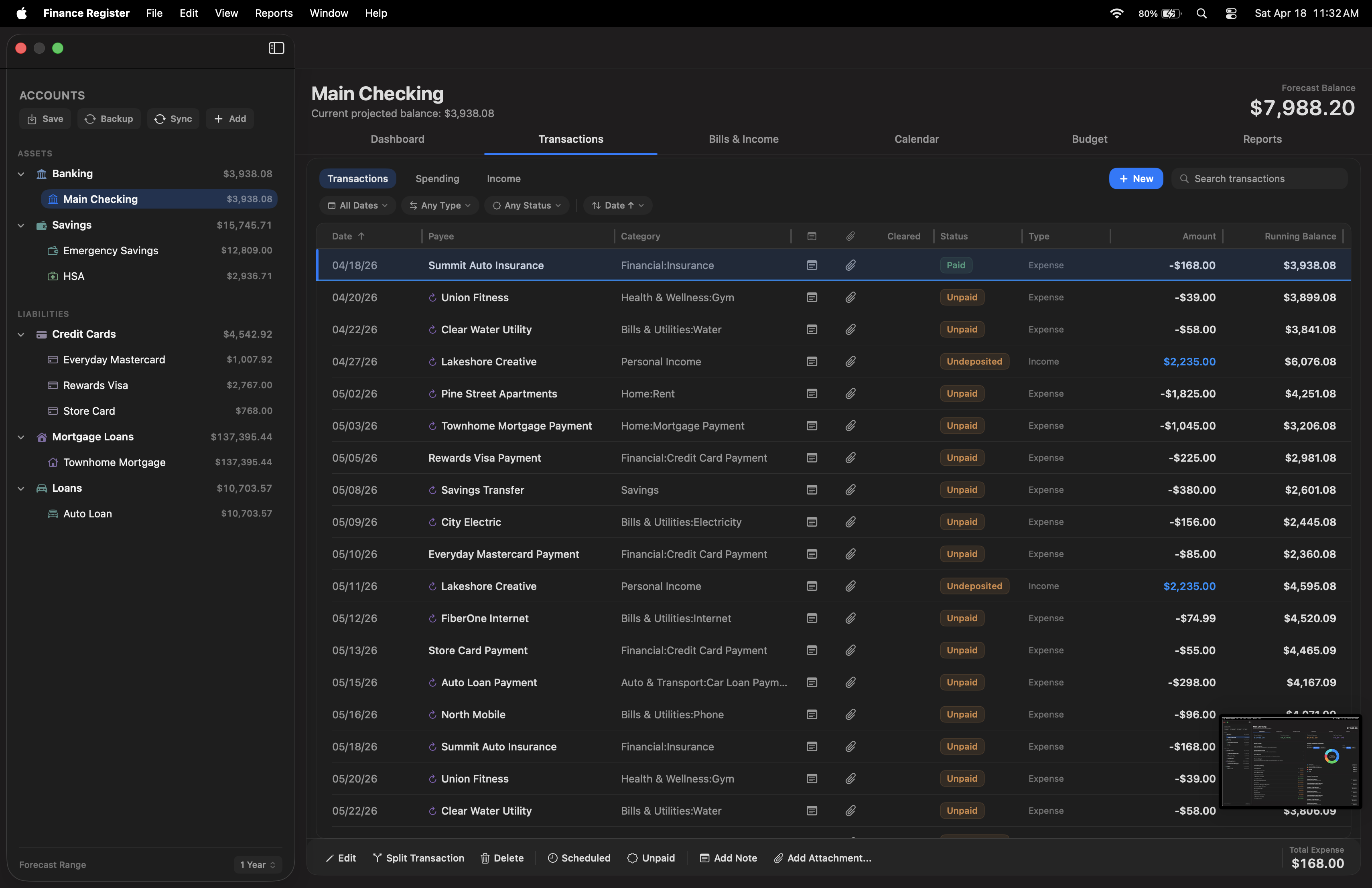Click the Townhome Mortgage house icon
The height and width of the screenshot is (888, 1372).
point(53,463)
